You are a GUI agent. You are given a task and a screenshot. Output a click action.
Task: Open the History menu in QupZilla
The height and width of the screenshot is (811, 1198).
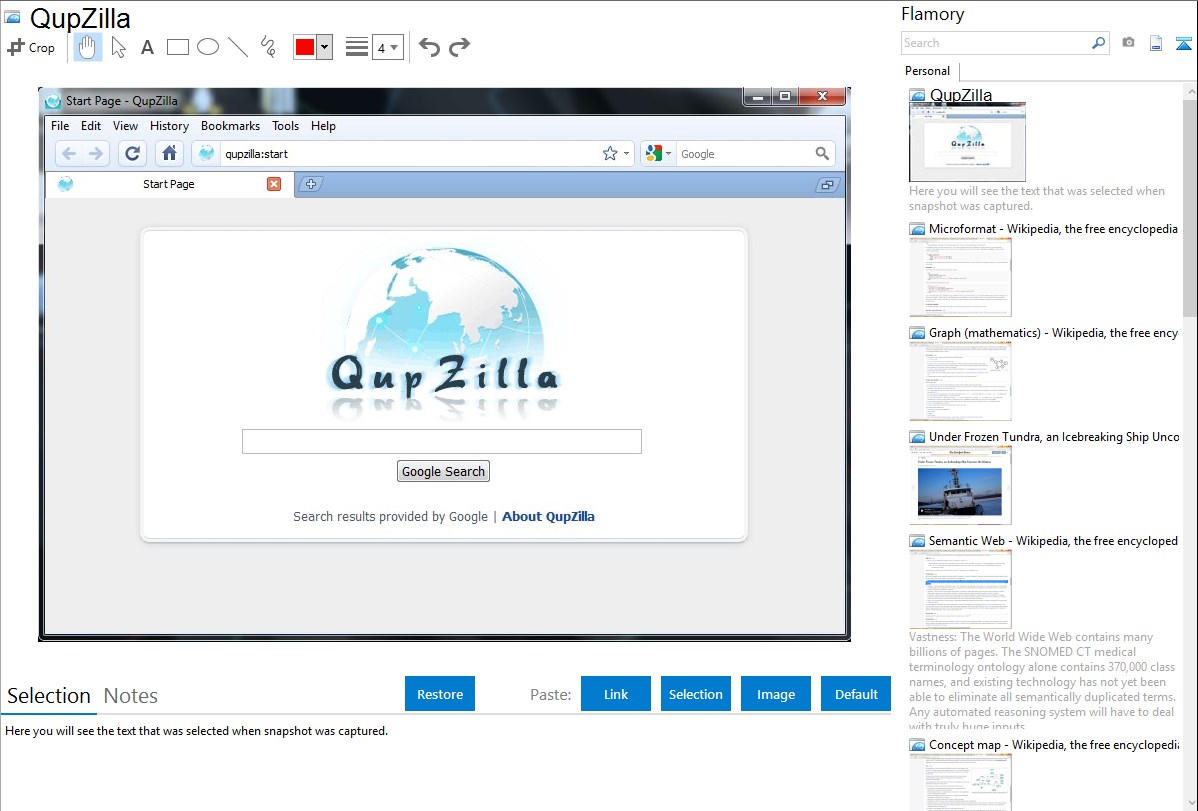[x=169, y=126]
